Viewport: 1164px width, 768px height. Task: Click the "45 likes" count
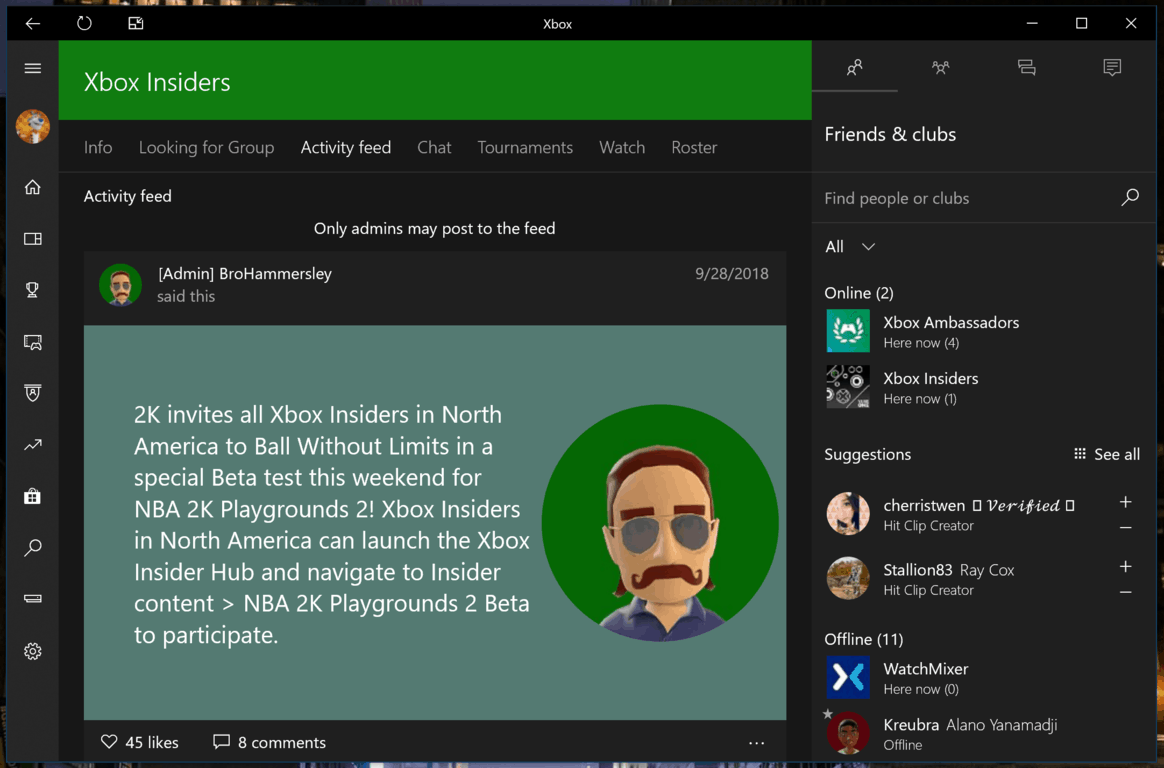(151, 742)
